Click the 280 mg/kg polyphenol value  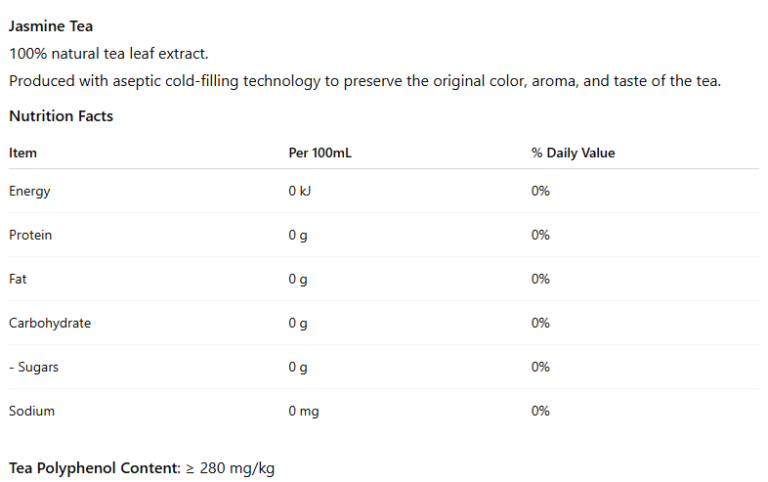pyautogui.click(x=237, y=468)
